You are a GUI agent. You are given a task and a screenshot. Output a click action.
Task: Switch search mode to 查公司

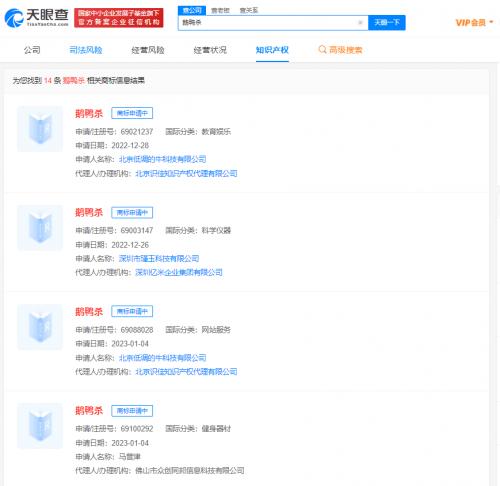(192, 10)
